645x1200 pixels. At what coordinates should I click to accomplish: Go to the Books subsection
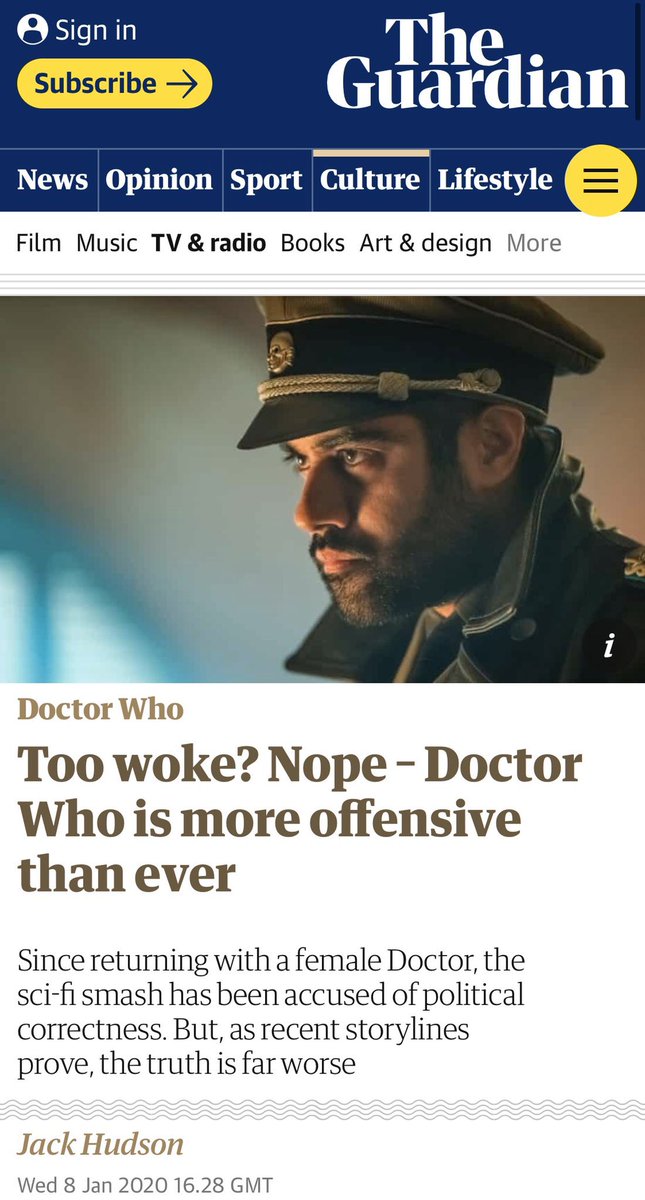[x=312, y=243]
